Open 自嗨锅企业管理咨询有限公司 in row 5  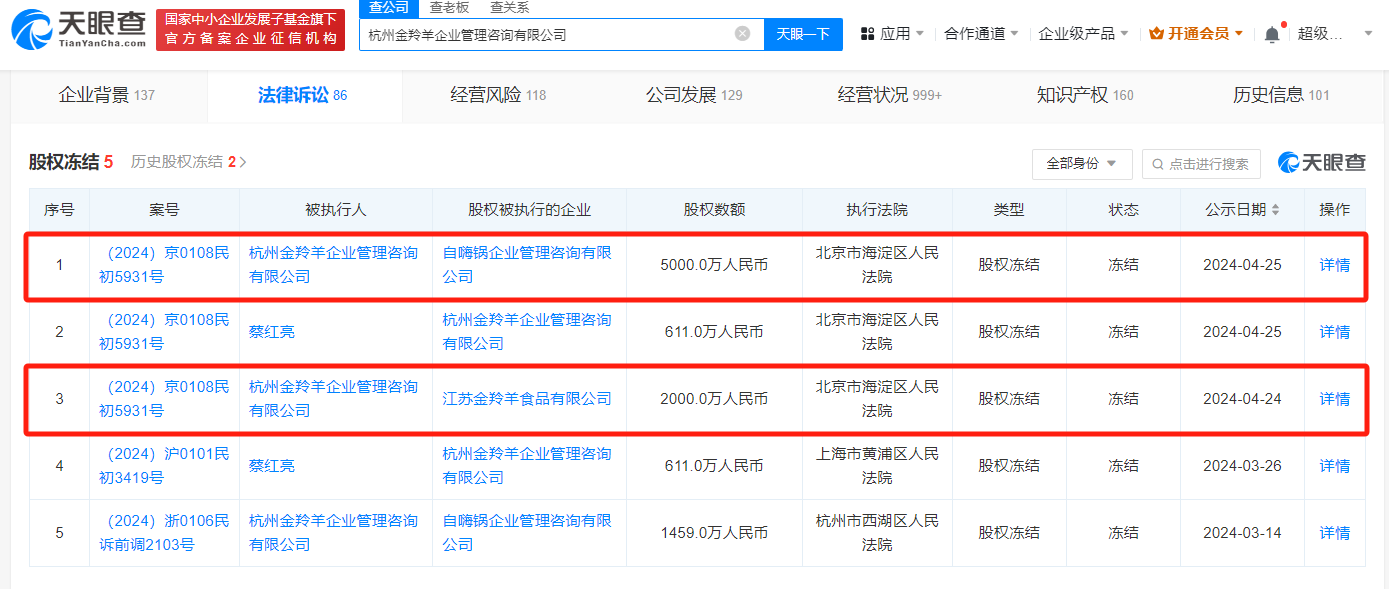527,533
